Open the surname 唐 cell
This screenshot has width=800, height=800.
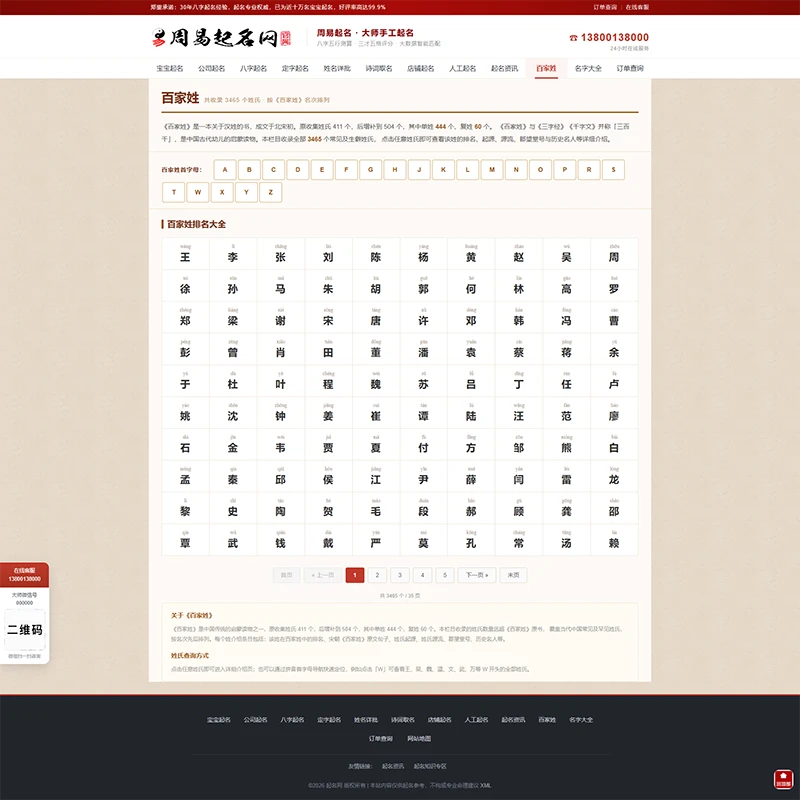pos(376,317)
